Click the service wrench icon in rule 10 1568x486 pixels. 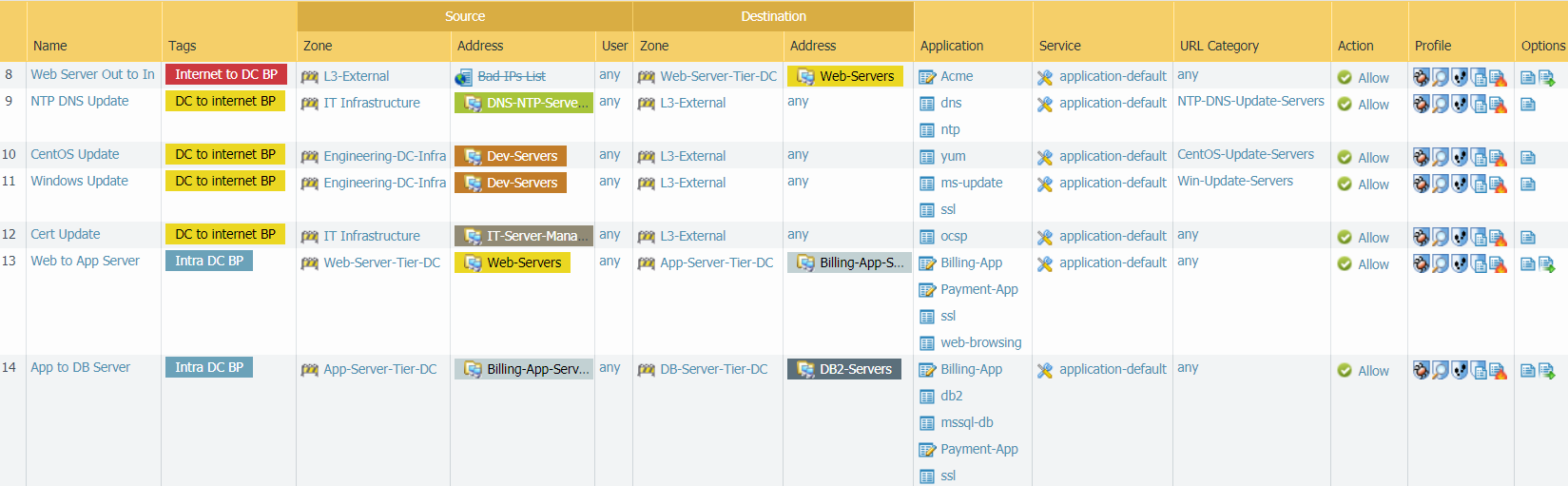point(1044,157)
